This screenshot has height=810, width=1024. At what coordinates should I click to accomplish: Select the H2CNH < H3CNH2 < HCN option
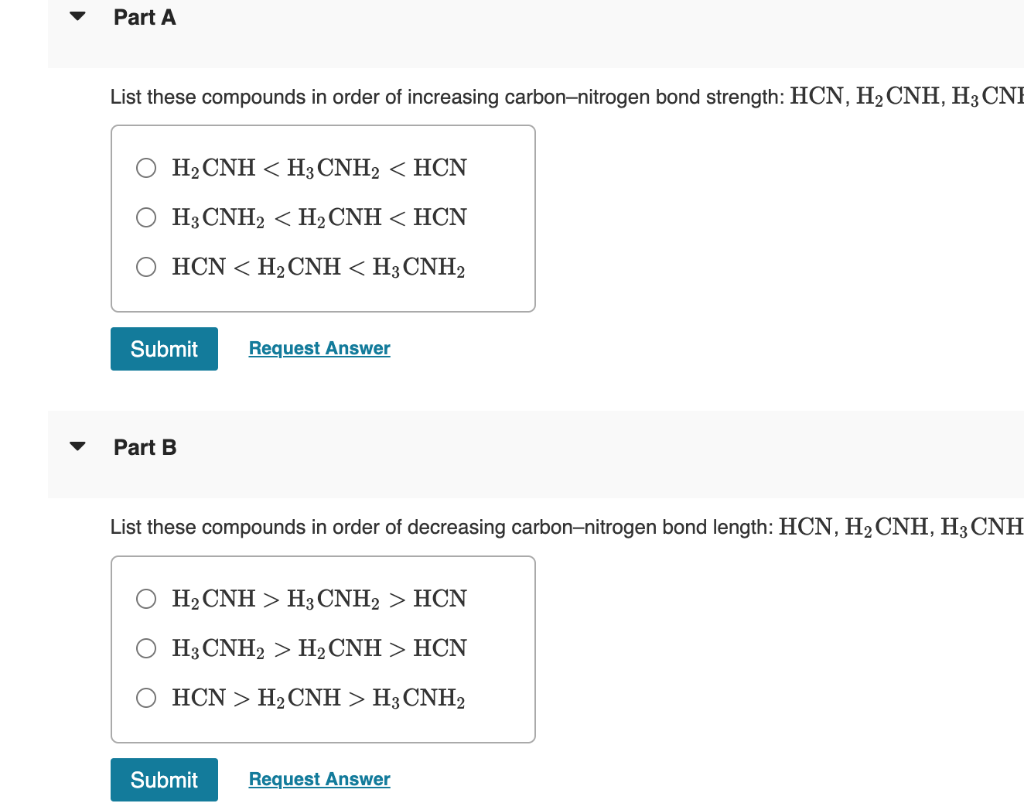tap(146, 168)
